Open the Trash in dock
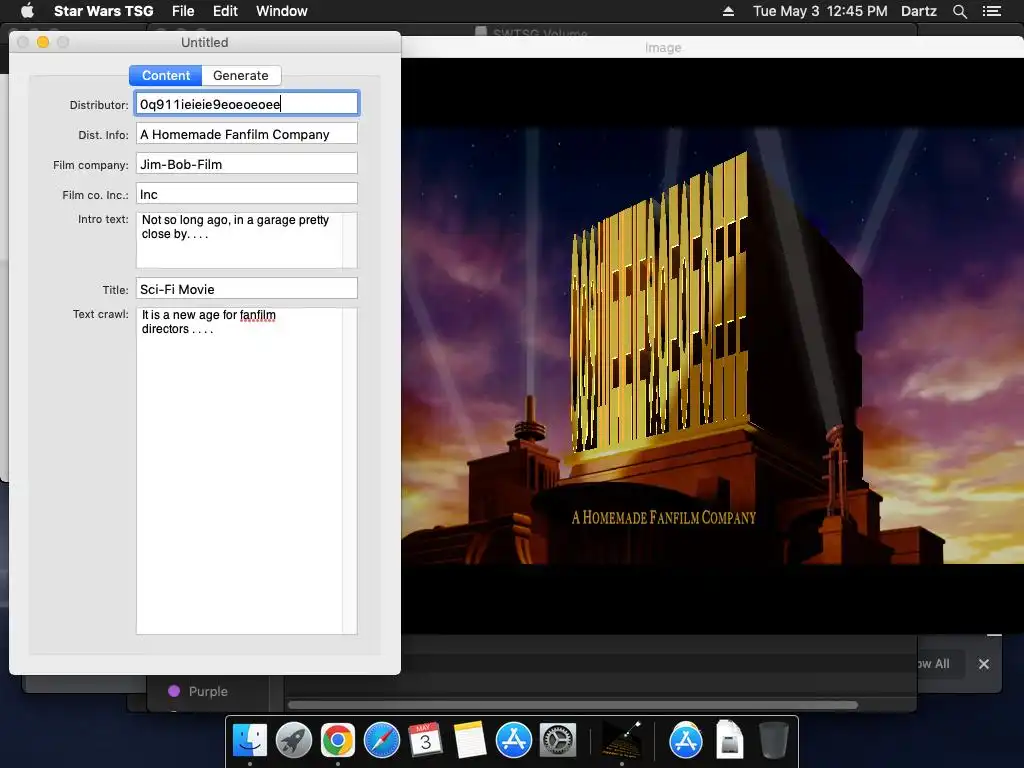1024x768 pixels. (x=773, y=741)
